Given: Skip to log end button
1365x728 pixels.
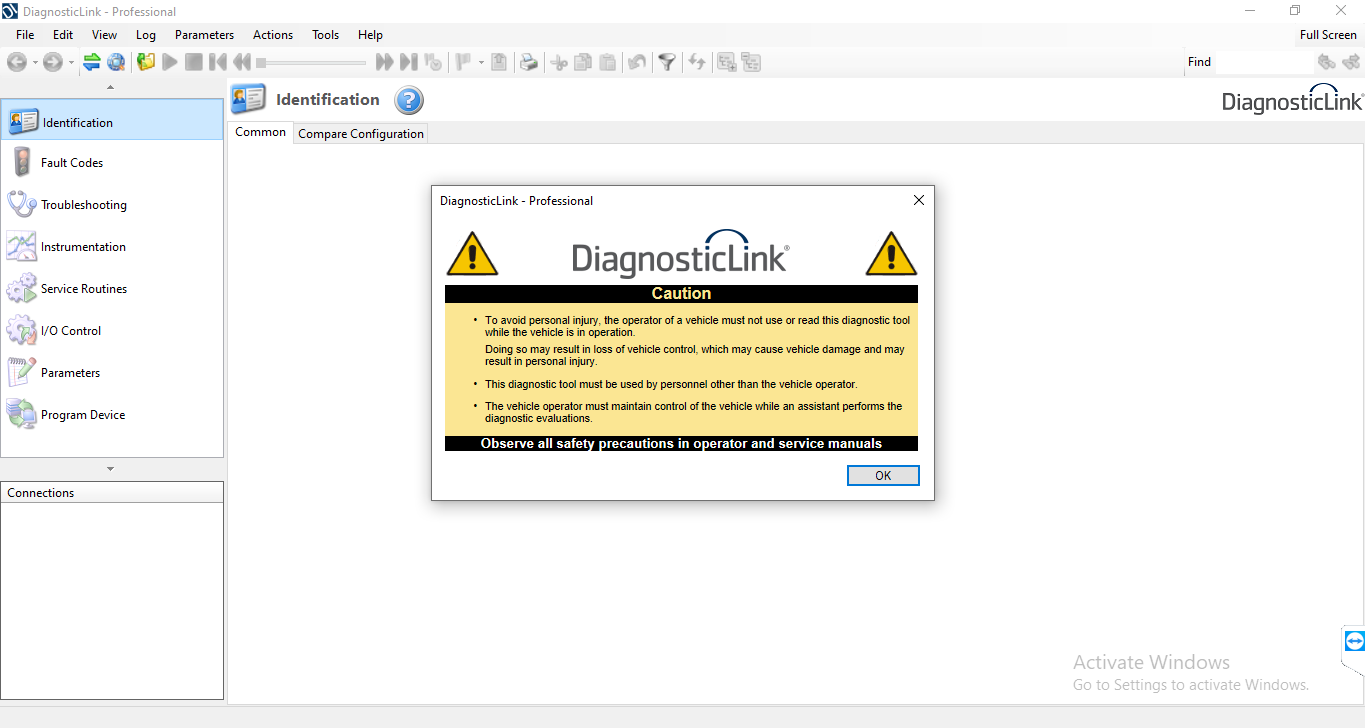Looking at the screenshot, I should pos(408,62).
